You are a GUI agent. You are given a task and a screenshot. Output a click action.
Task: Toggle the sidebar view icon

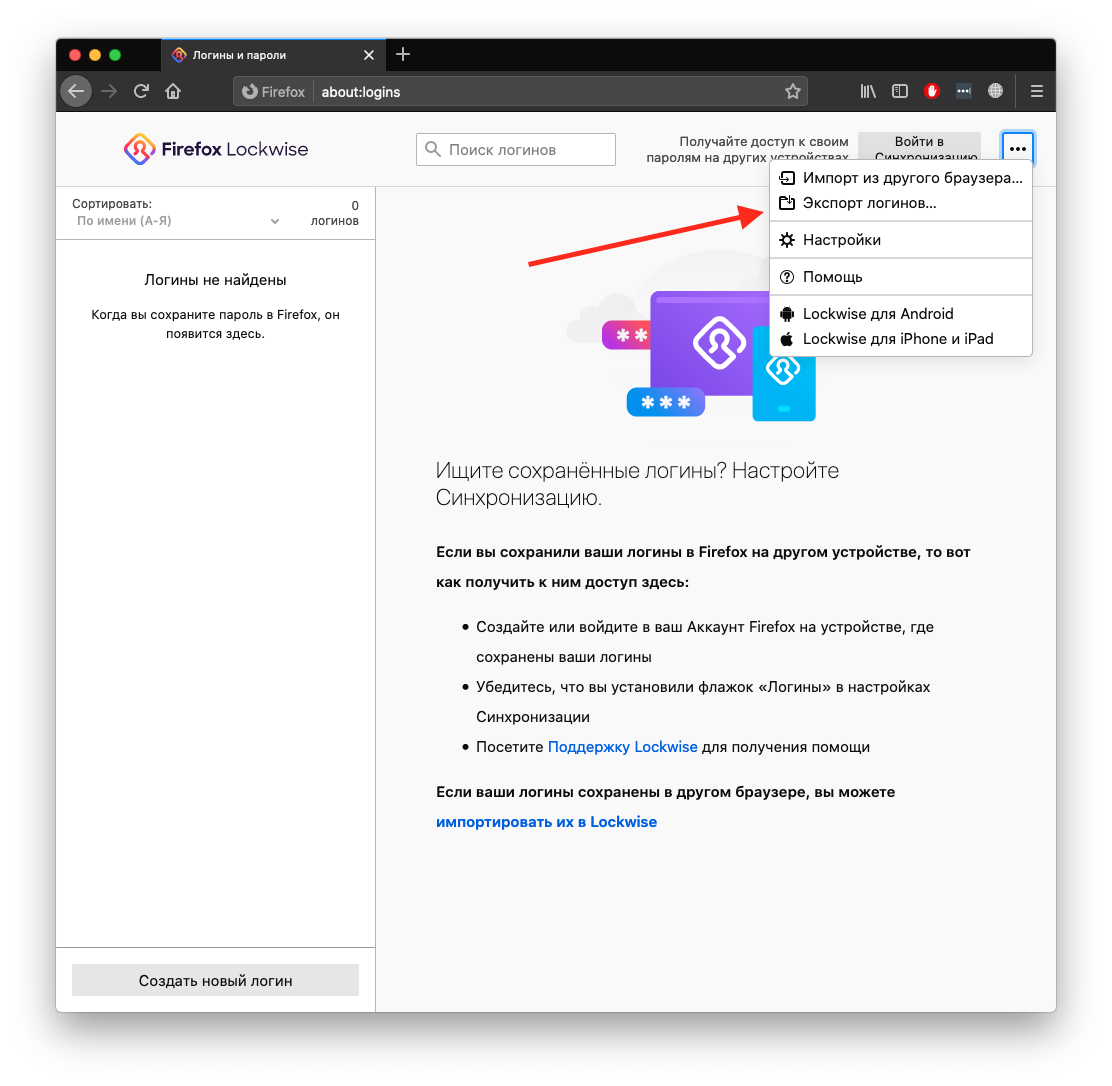[900, 91]
